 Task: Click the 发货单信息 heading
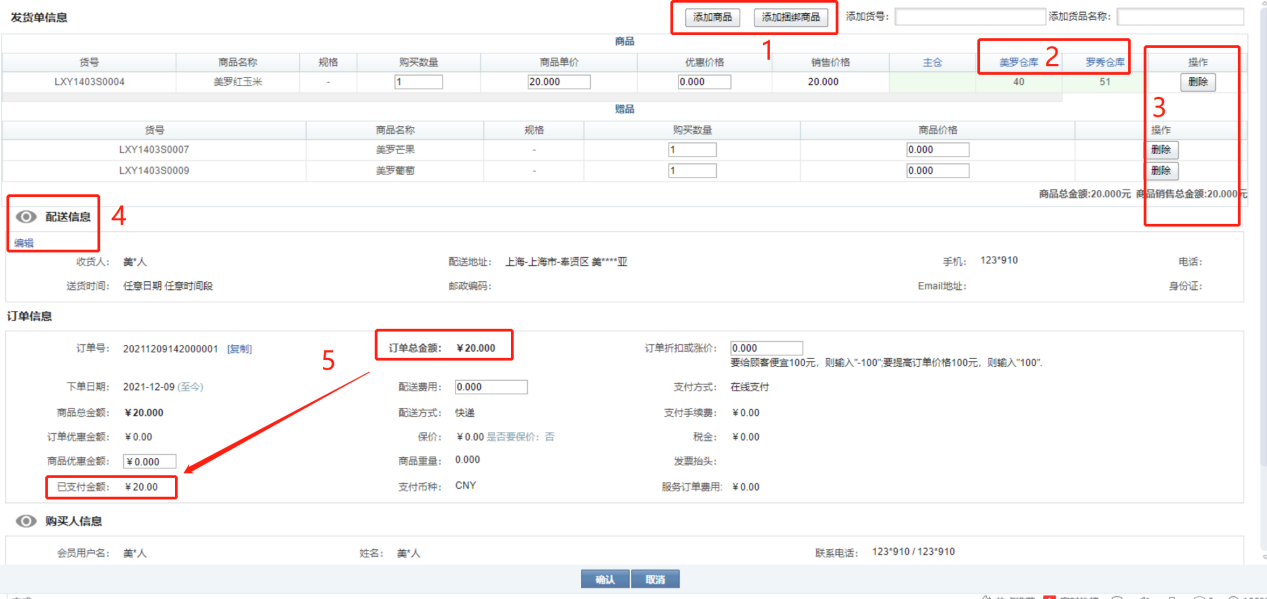(37, 18)
